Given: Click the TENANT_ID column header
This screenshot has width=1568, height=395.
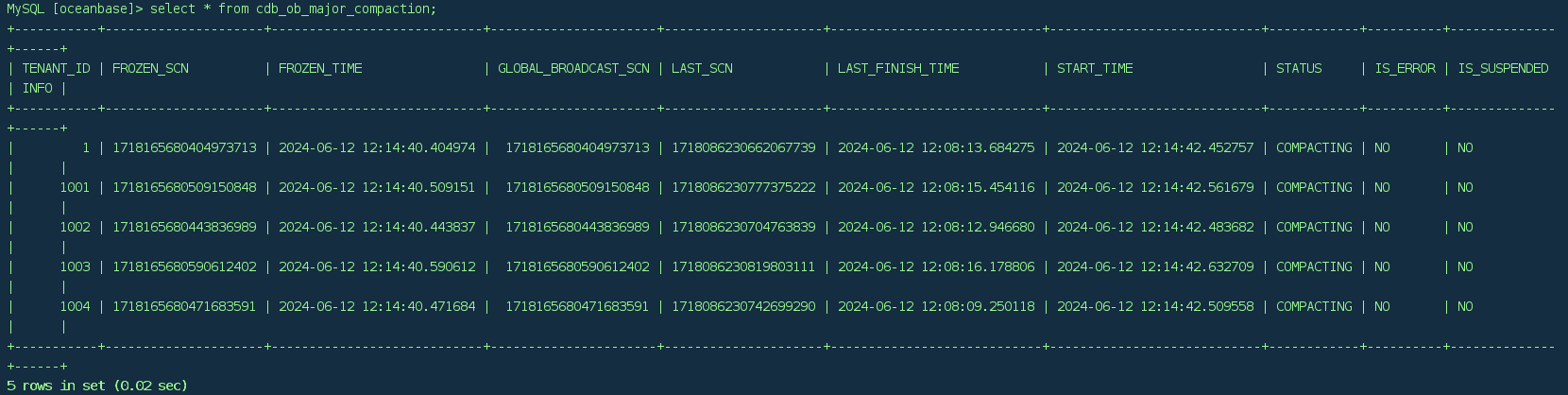Looking at the screenshot, I should [56, 68].
